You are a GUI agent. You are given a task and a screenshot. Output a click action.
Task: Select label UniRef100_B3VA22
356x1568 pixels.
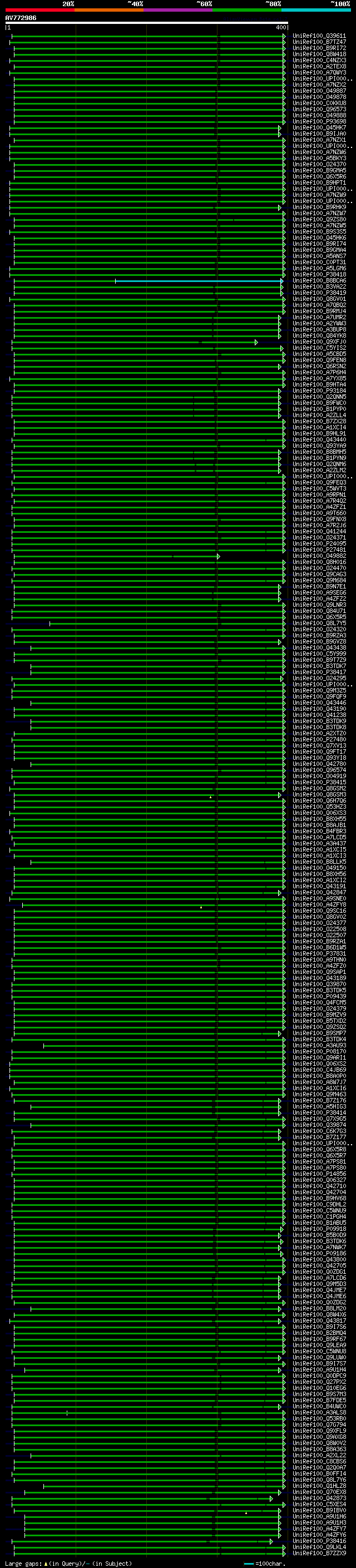(x=319, y=286)
